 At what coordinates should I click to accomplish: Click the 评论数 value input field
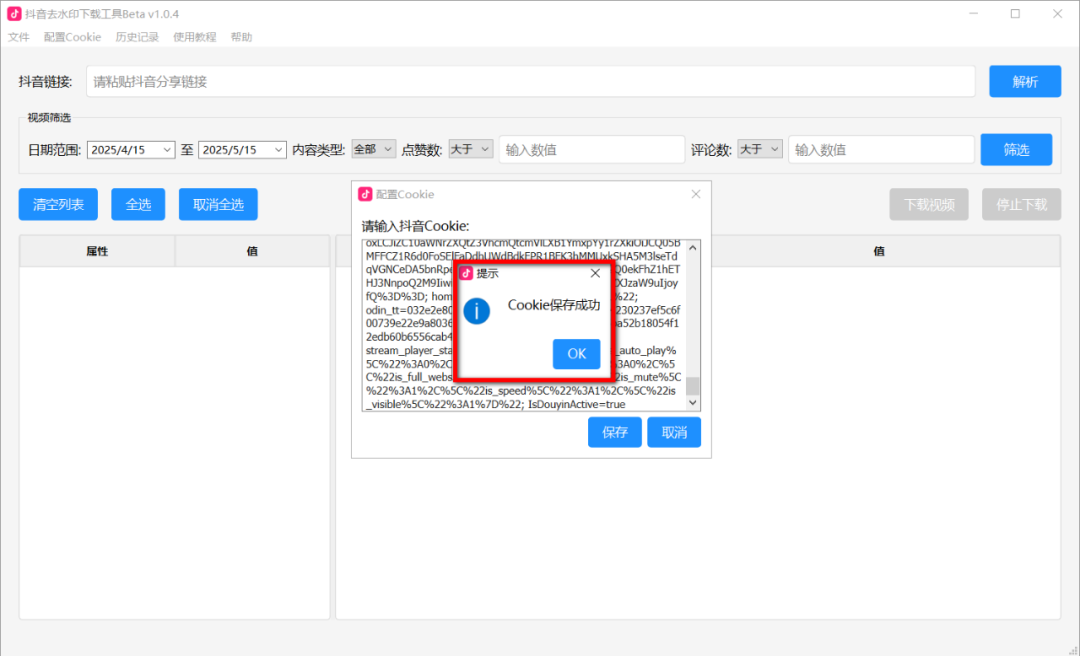(x=881, y=150)
